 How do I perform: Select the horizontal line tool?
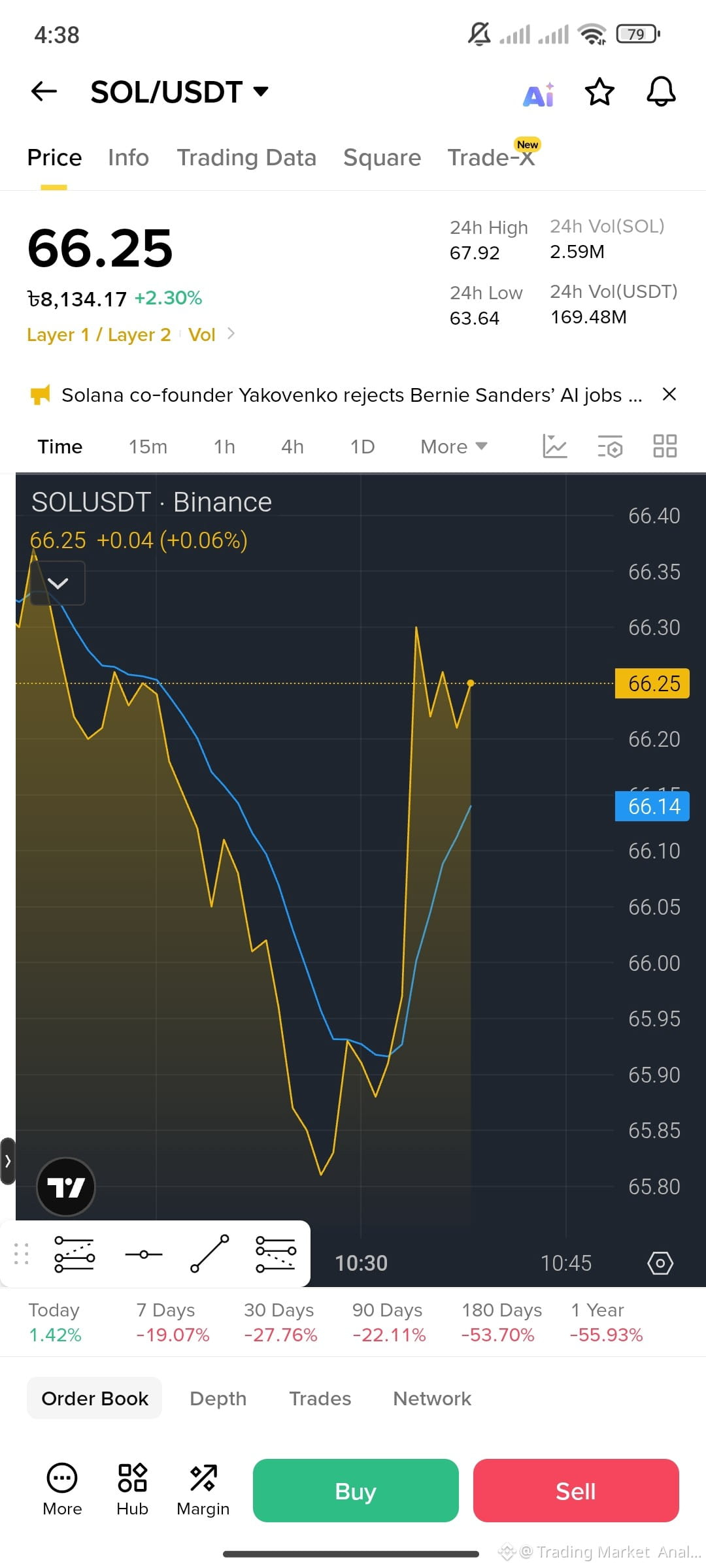143,1254
